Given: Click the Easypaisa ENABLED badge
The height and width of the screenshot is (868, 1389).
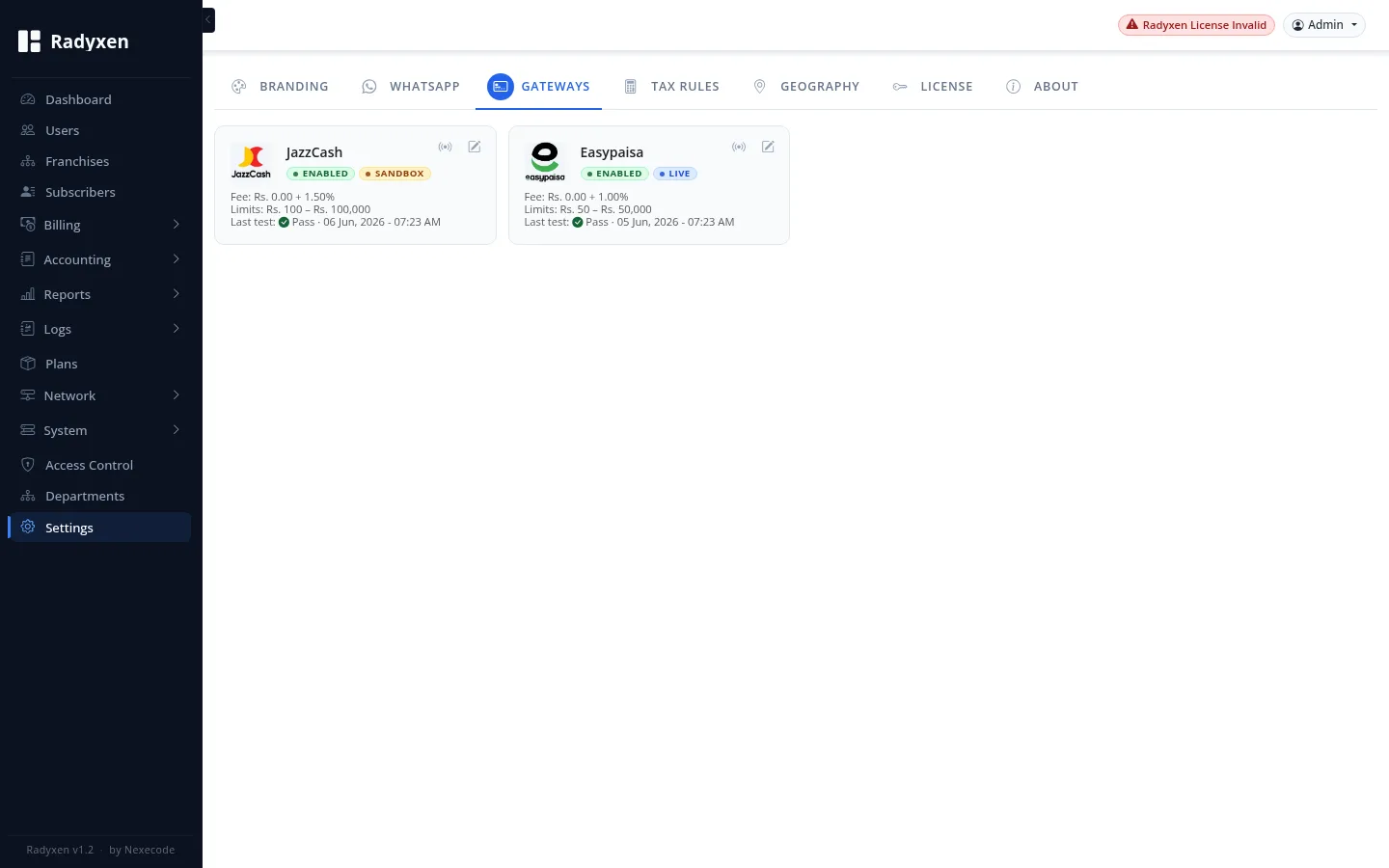Looking at the screenshot, I should [614, 174].
